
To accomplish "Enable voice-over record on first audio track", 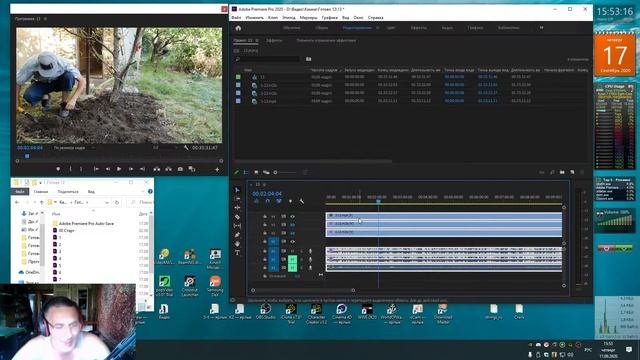I will [310, 251].
